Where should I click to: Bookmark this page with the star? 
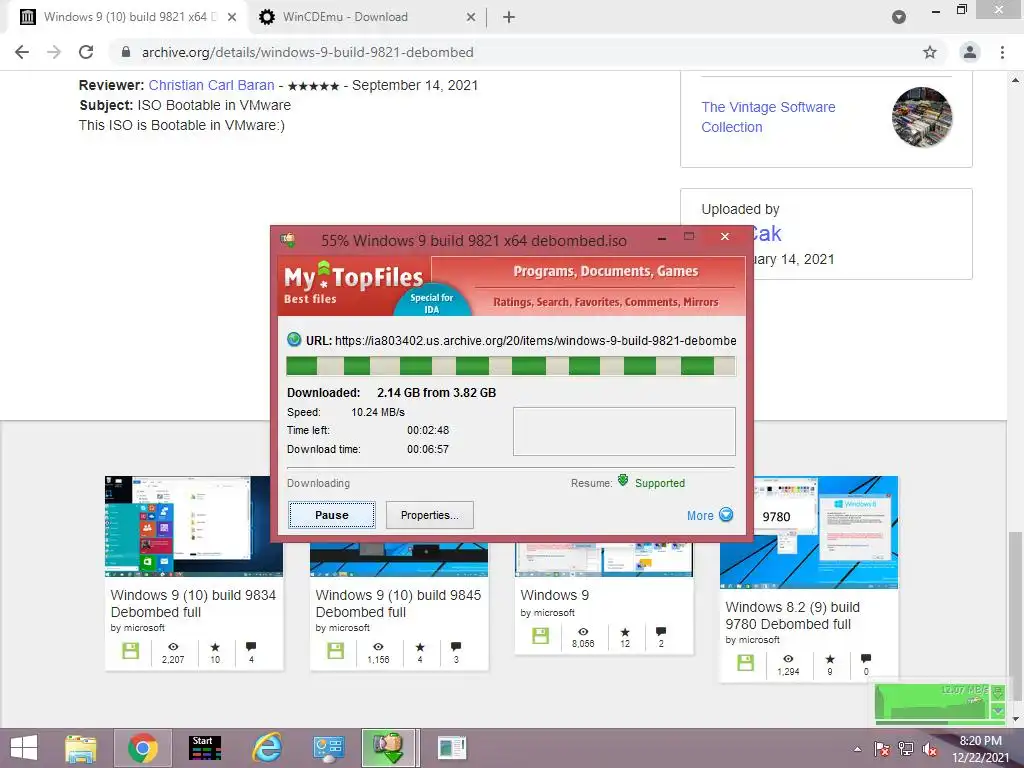coord(929,52)
